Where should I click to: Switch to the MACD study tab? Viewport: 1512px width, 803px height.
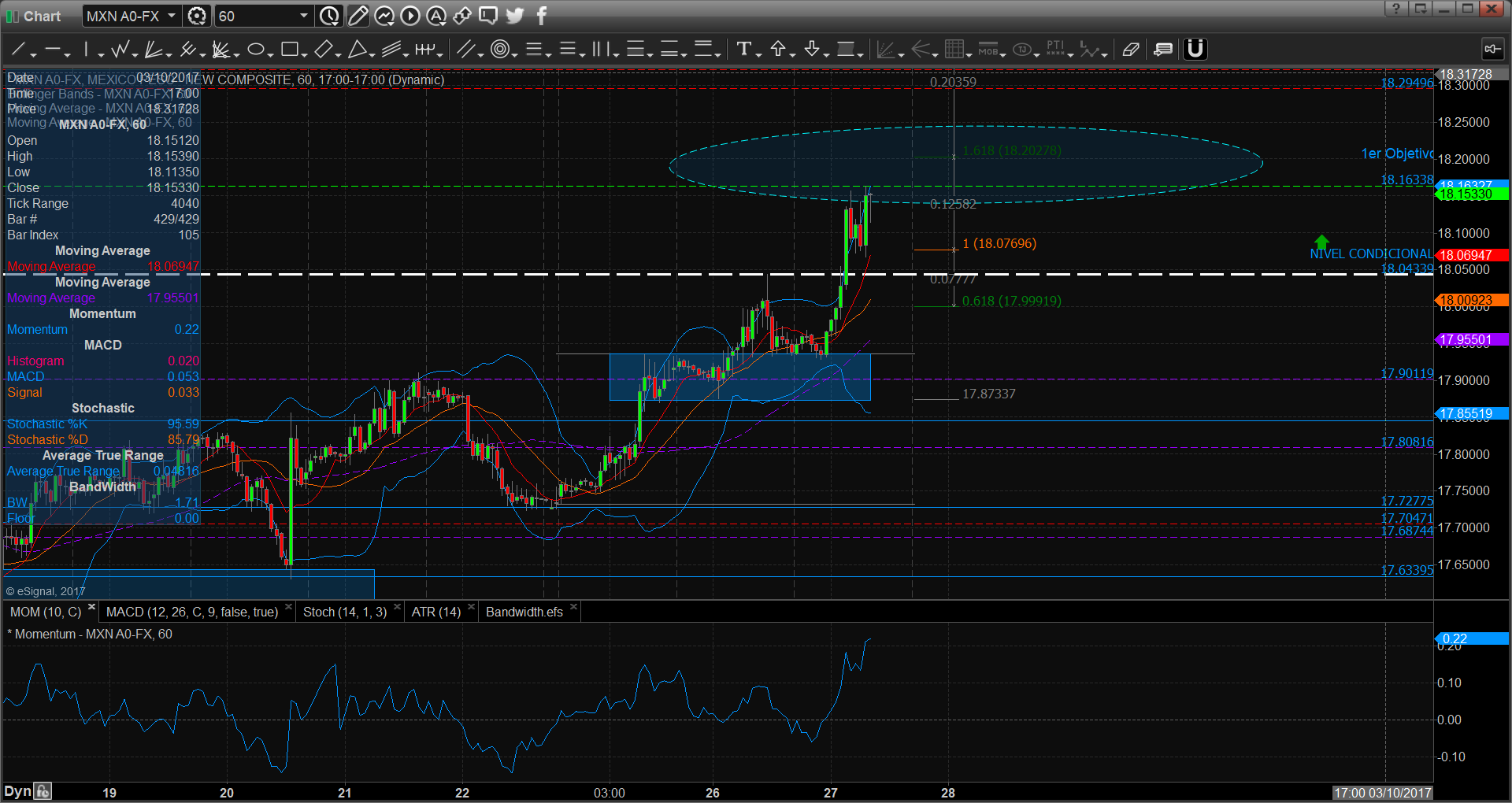point(191,612)
